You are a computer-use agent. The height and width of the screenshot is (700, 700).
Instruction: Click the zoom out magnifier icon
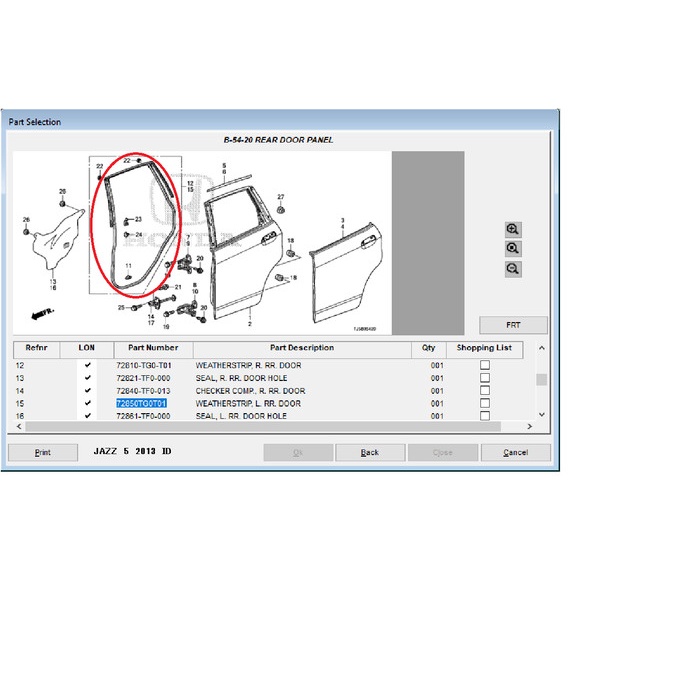click(513, 269)
